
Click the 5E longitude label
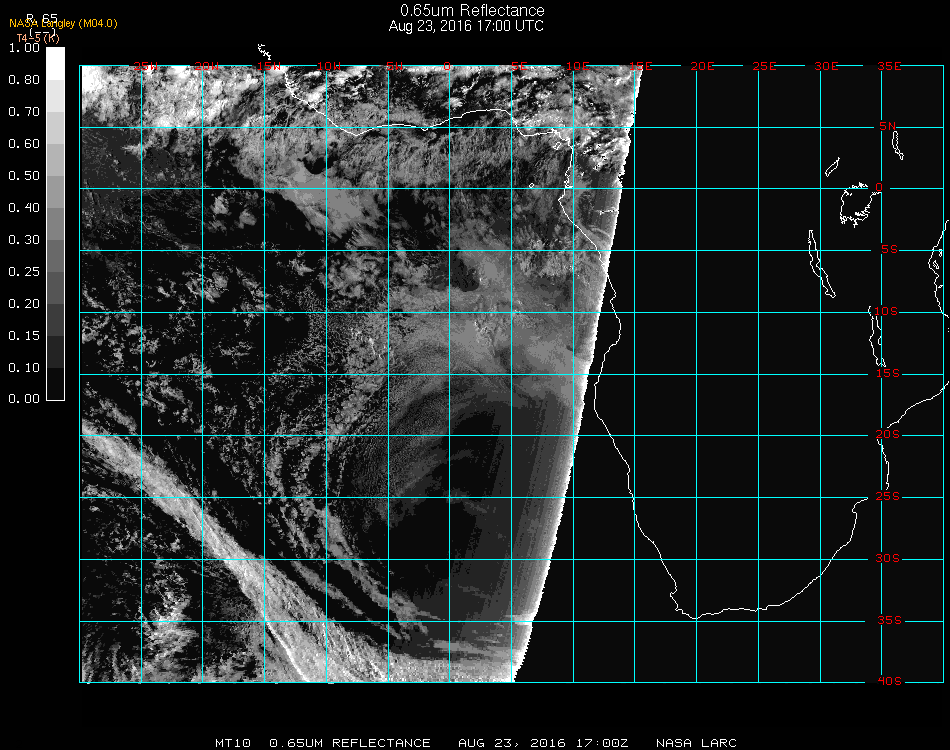519,67
